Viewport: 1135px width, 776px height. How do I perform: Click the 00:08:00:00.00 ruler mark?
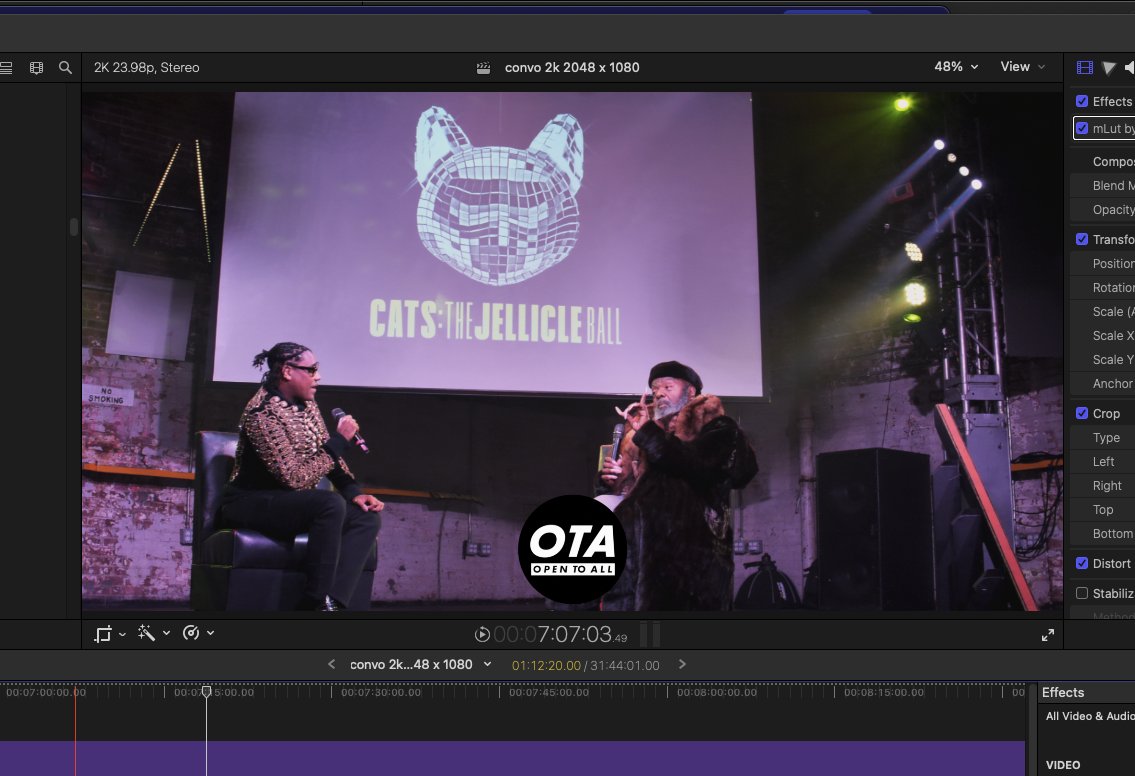tap(717, 692)
